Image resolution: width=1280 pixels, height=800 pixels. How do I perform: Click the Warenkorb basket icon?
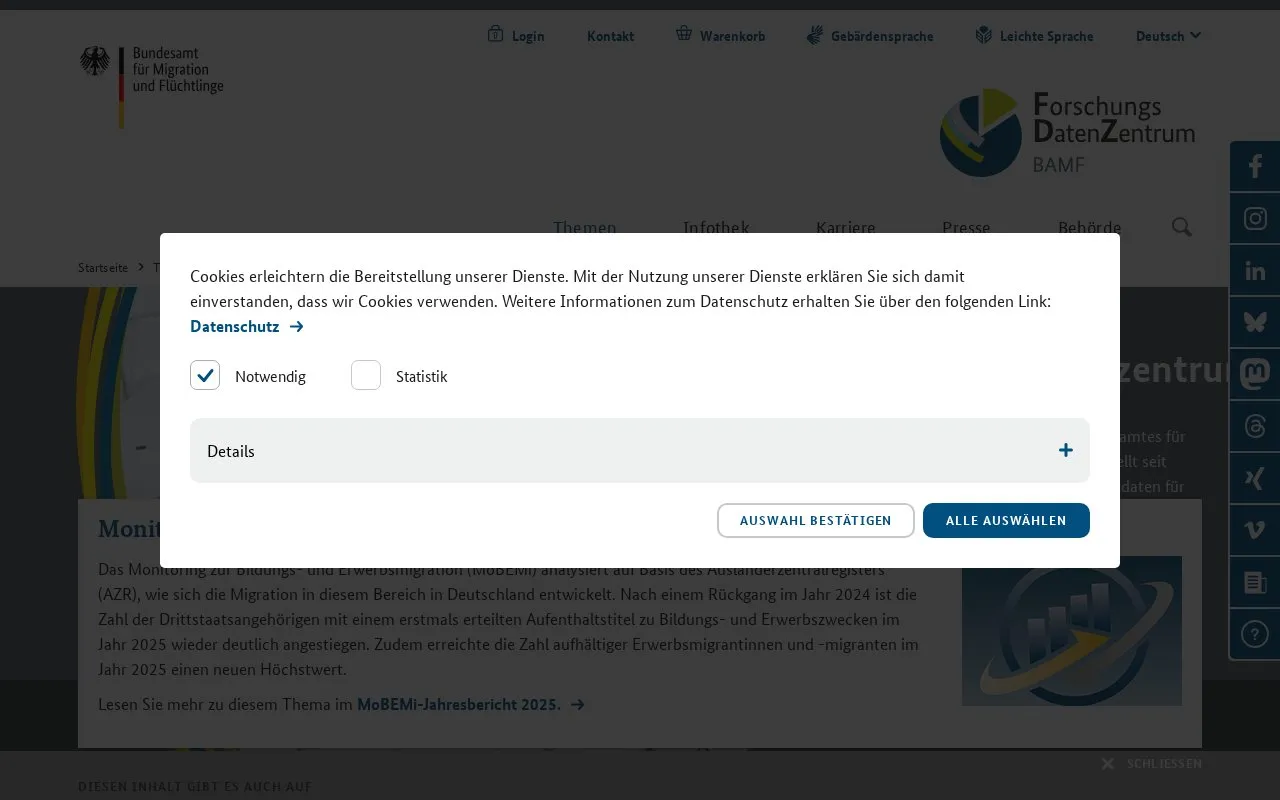click(684, 34)
